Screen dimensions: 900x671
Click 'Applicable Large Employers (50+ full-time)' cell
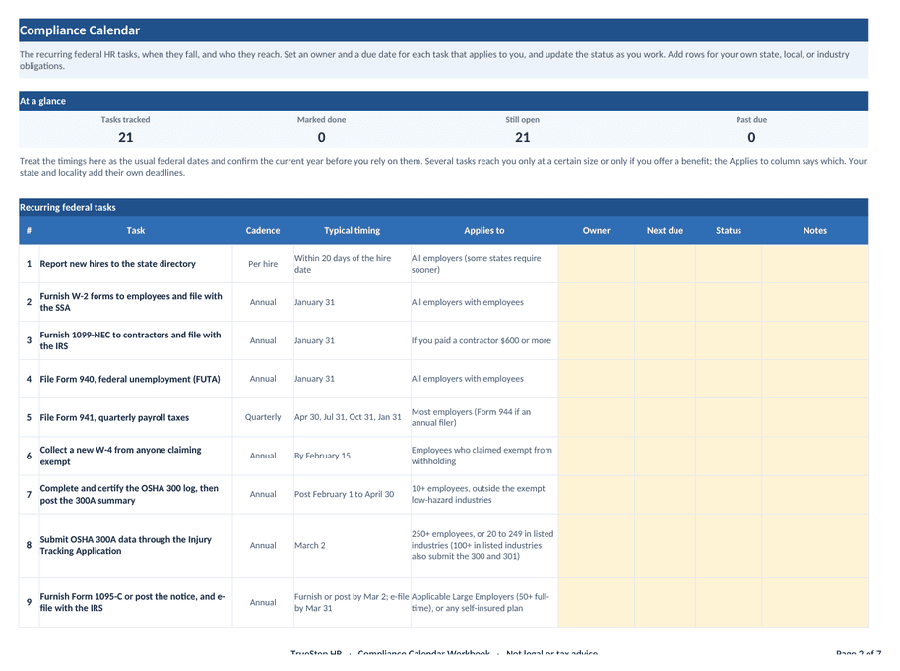point(484,602)
